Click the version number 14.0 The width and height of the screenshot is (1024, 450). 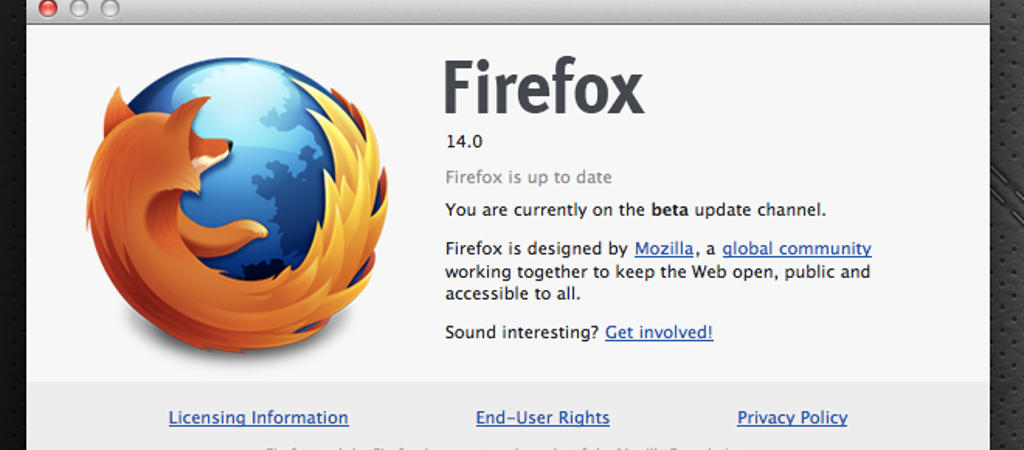click(x=464, y=141)
